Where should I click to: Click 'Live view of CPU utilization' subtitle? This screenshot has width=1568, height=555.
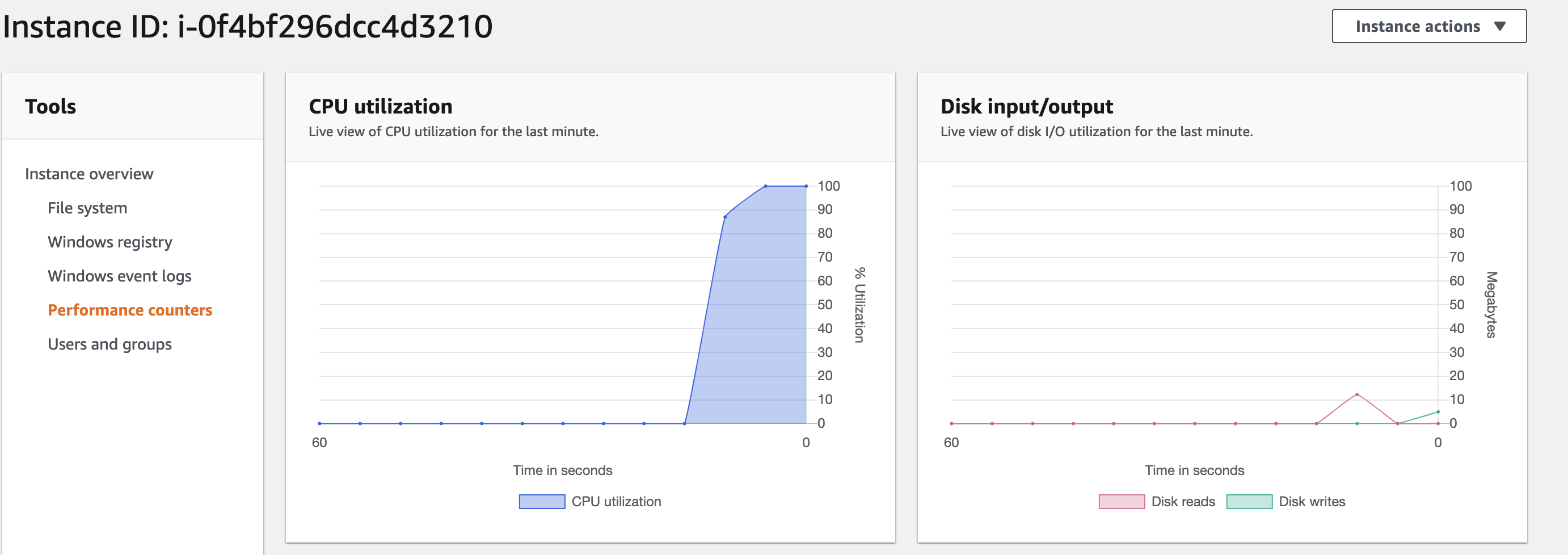tap(453, 132)
